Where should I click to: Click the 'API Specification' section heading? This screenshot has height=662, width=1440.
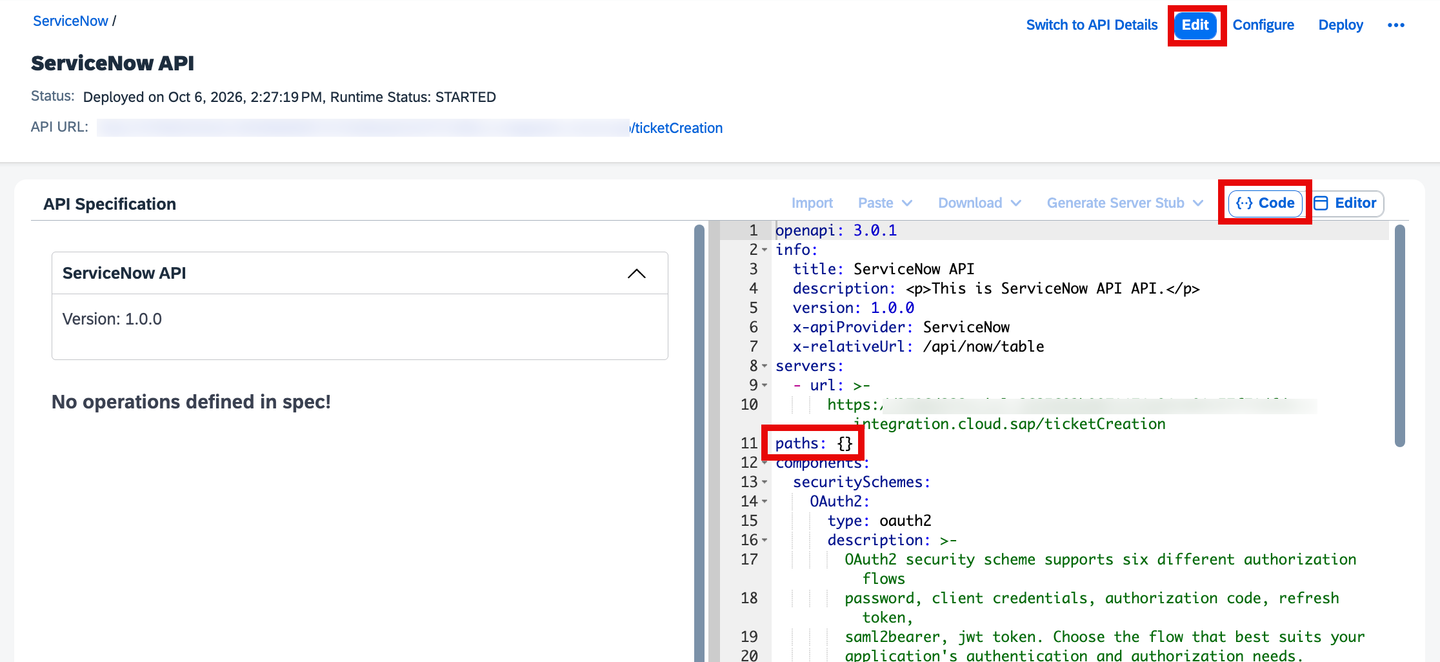click(110, 204)
